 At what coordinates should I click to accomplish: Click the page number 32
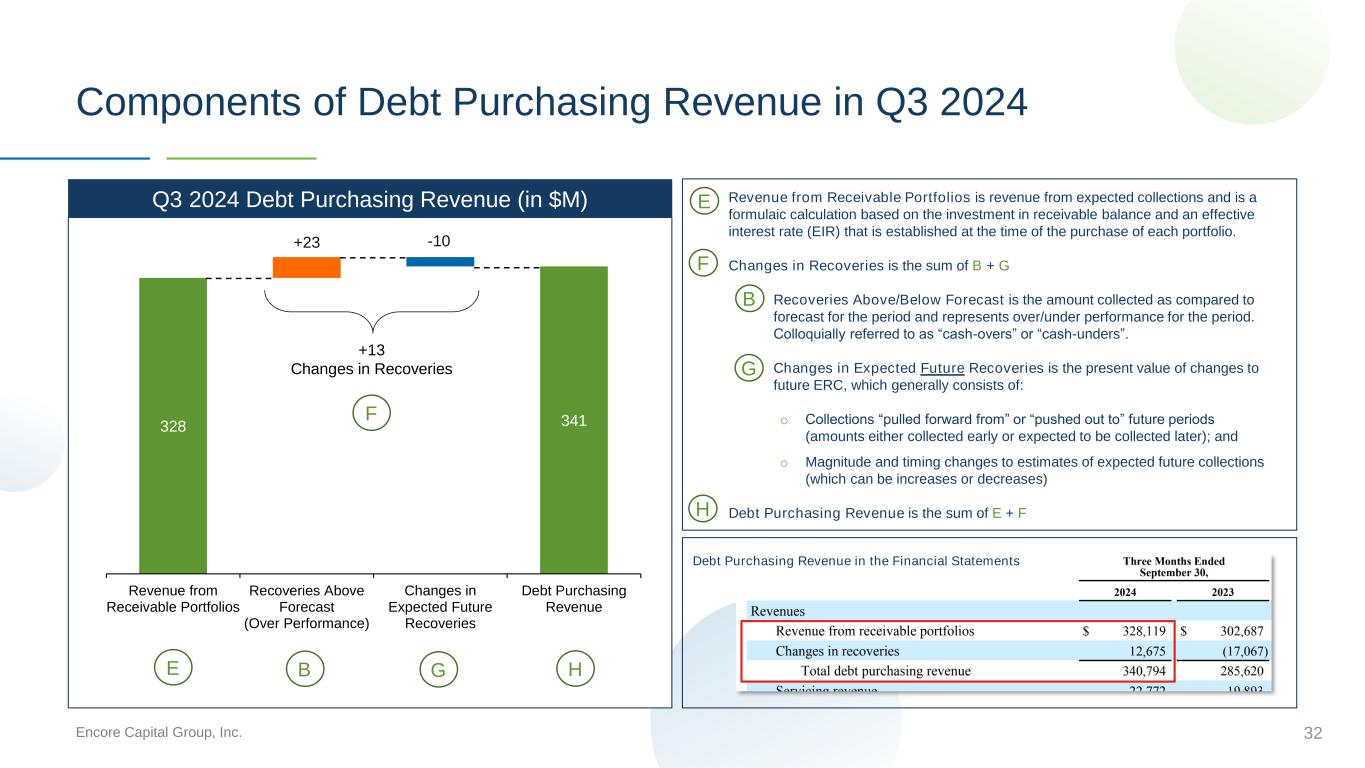(x=1312, y=734)
